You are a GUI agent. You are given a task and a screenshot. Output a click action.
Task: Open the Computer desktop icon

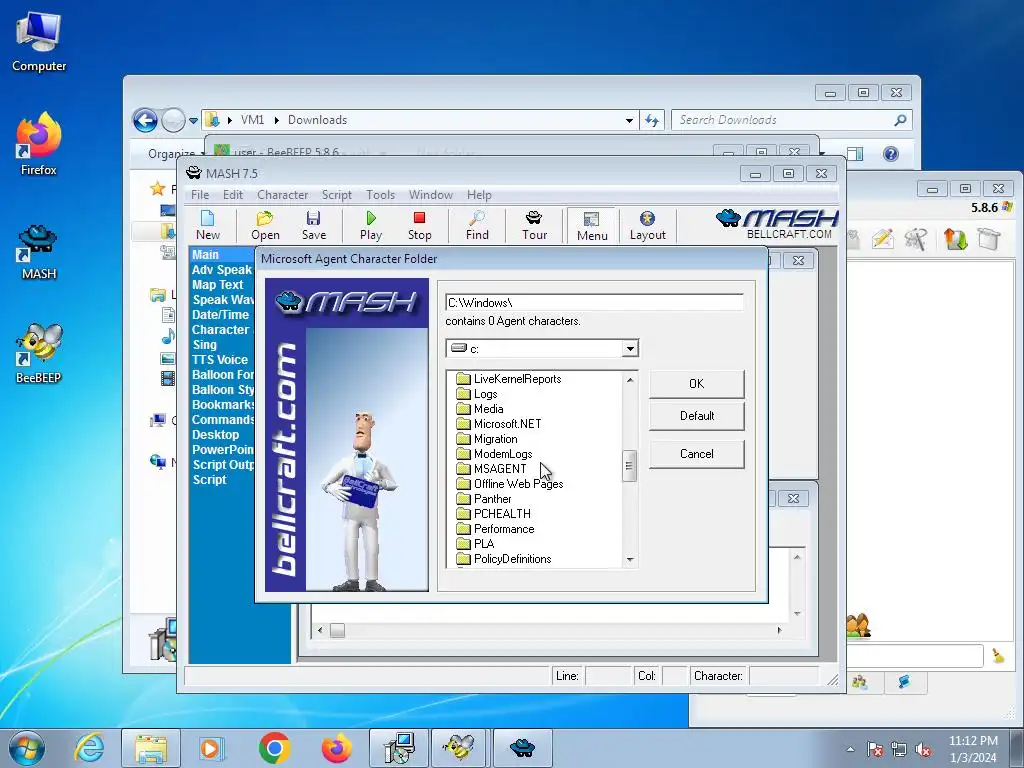[x=39, y=42]
